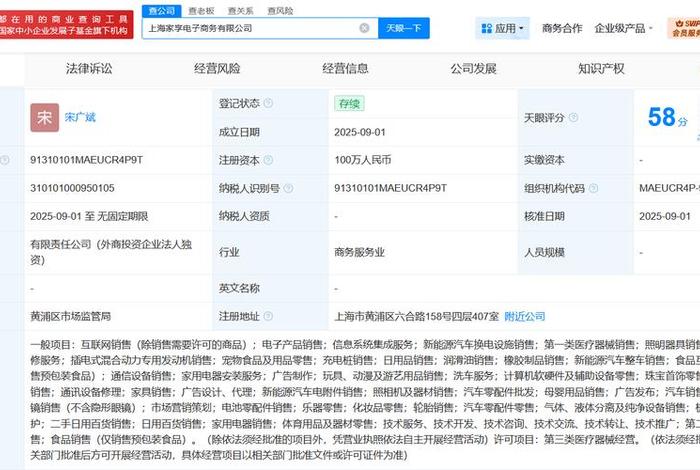Open the 经营信息 section tab
Viewport: 700px width, 470px height.
(x=345, y=68)
